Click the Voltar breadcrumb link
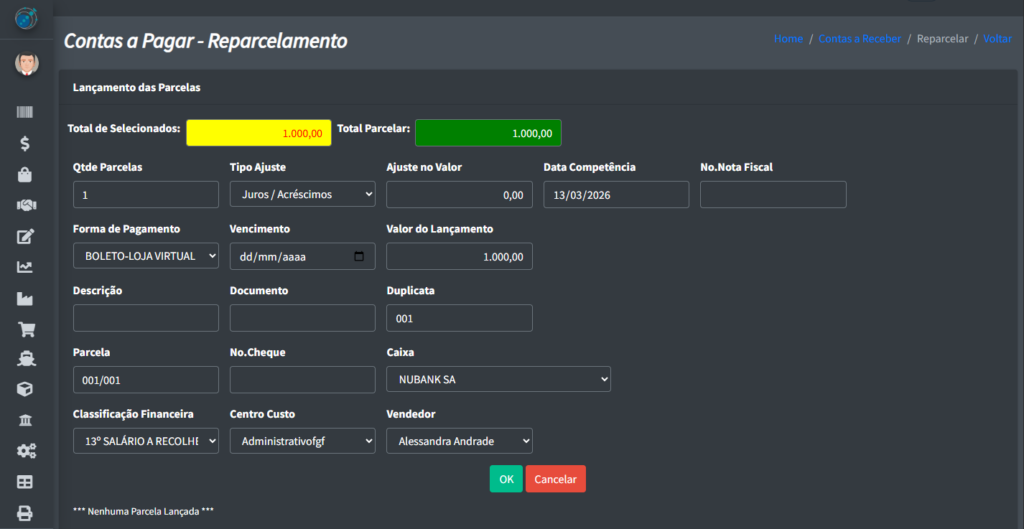1024x529 pixels. (997, 39)
